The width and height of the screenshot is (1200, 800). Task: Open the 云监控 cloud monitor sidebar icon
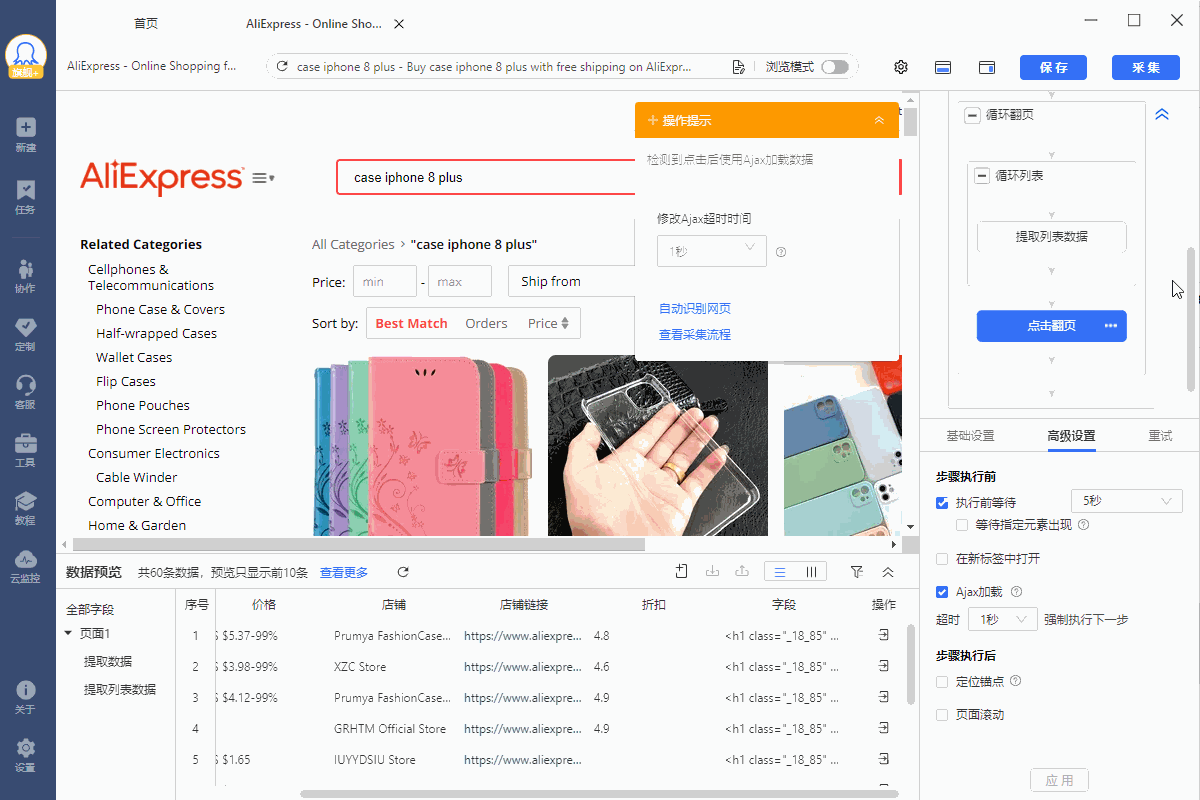tap(26, 565)
